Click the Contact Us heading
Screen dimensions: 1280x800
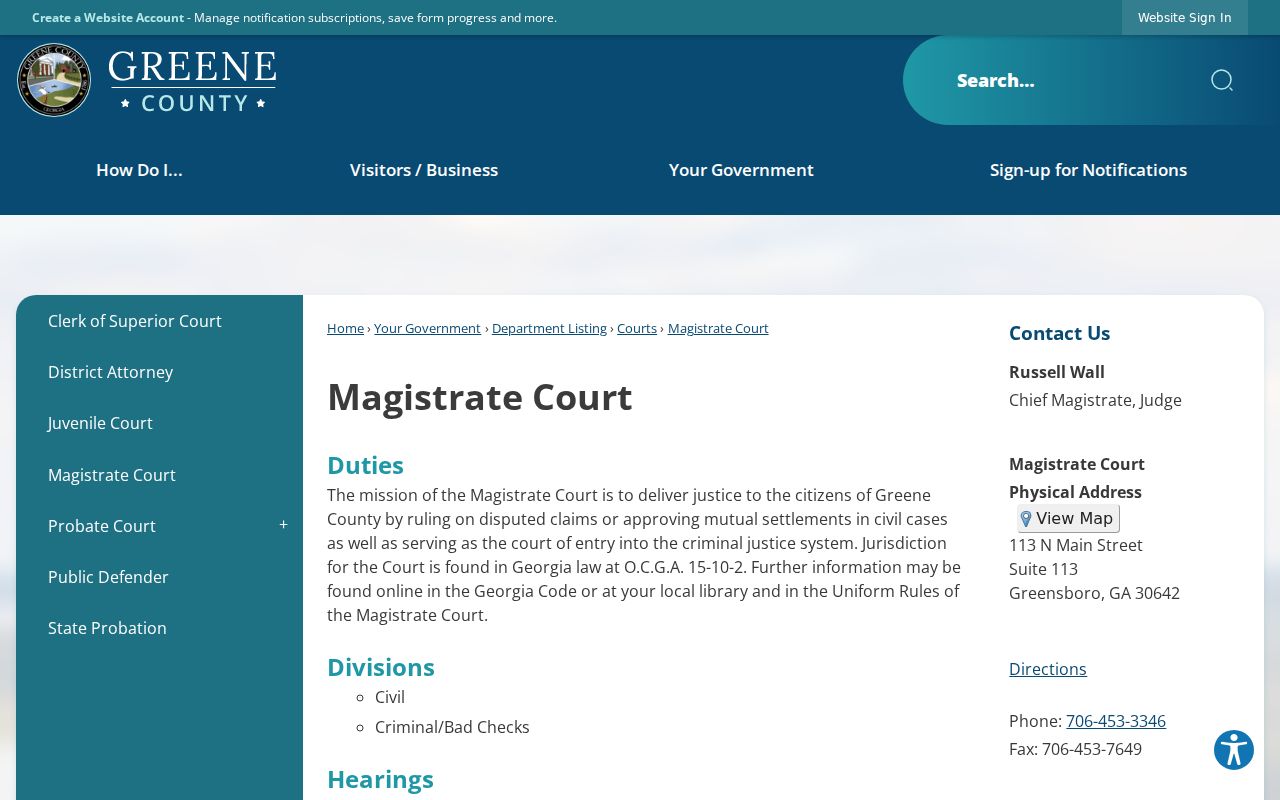point(1059,333)
